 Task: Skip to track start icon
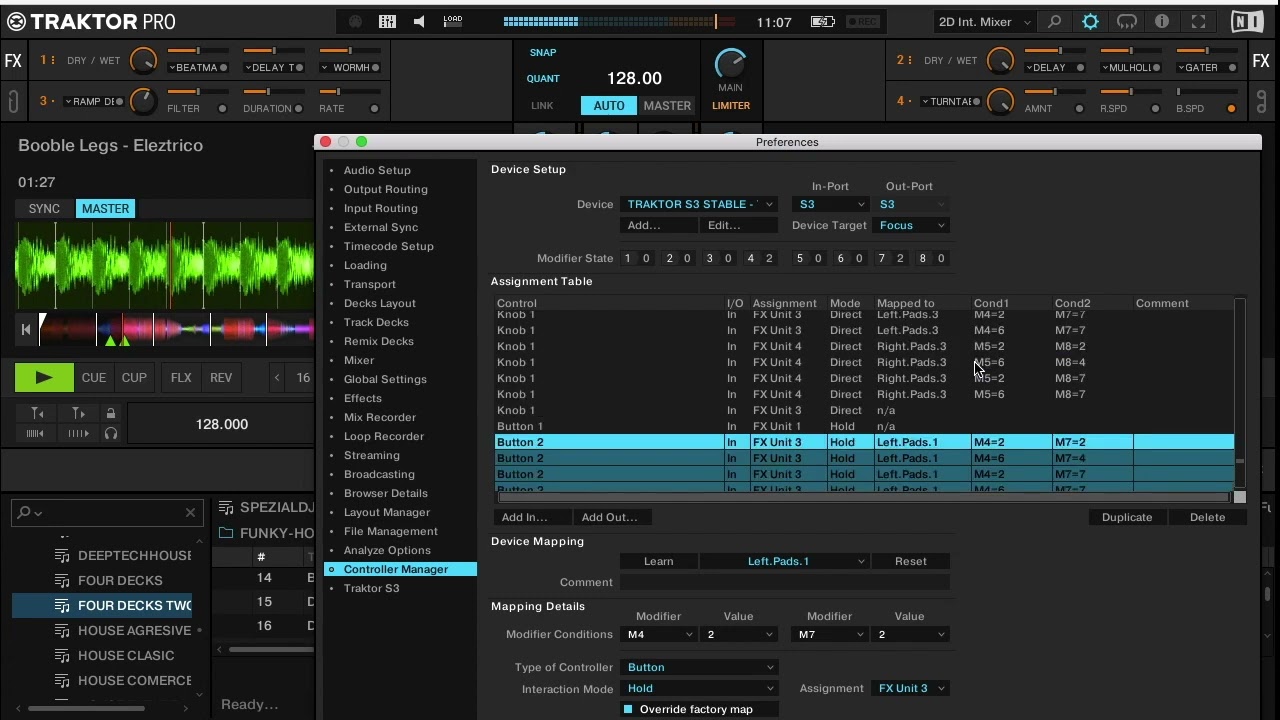(26, 328)
